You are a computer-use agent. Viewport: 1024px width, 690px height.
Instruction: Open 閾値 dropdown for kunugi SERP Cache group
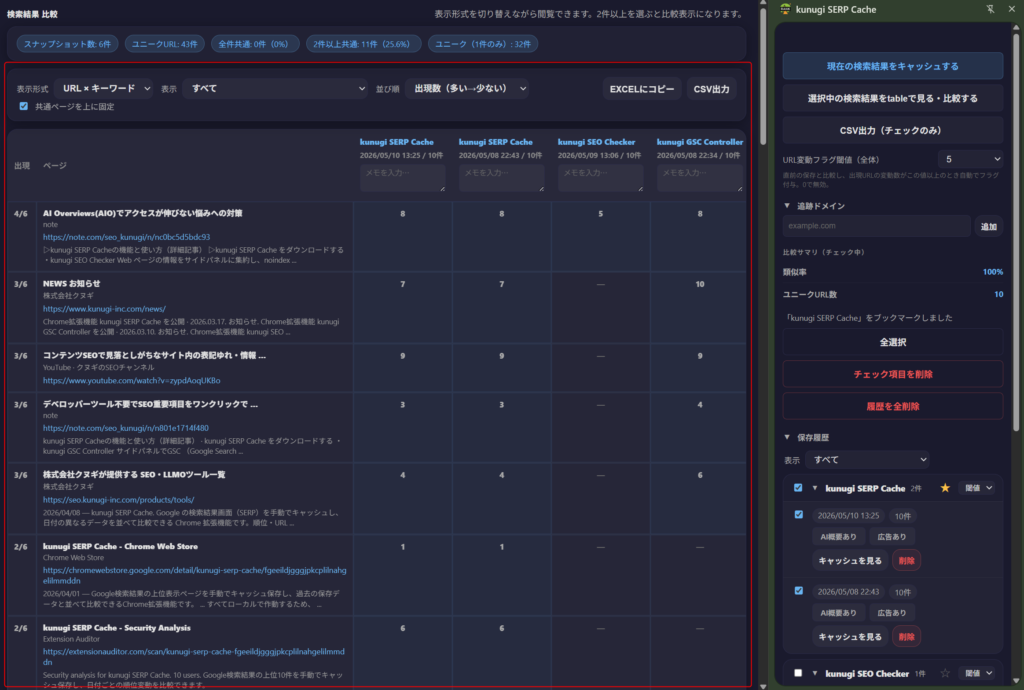[x=978, y=488]
